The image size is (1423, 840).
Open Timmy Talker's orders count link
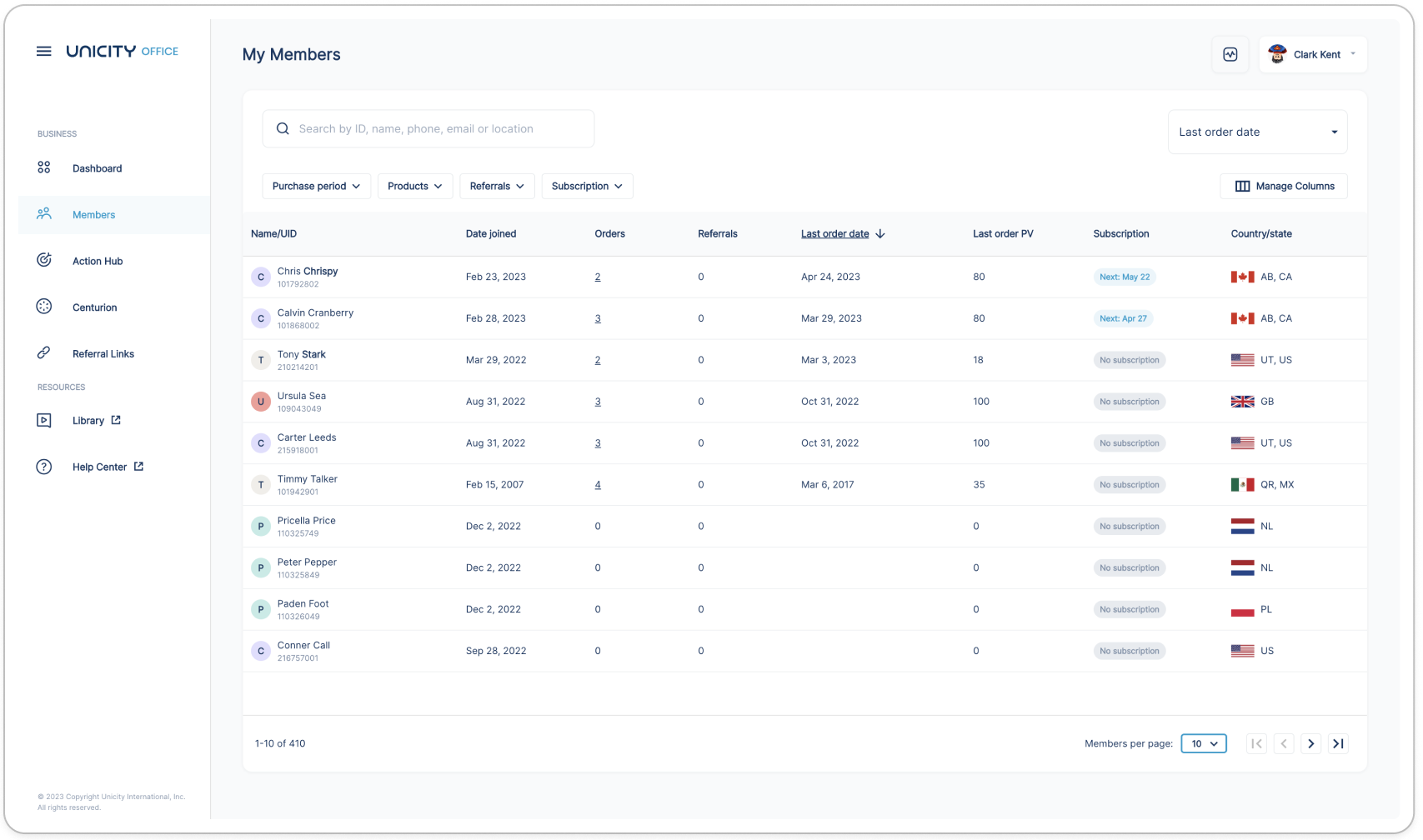(x=598, y=485)
